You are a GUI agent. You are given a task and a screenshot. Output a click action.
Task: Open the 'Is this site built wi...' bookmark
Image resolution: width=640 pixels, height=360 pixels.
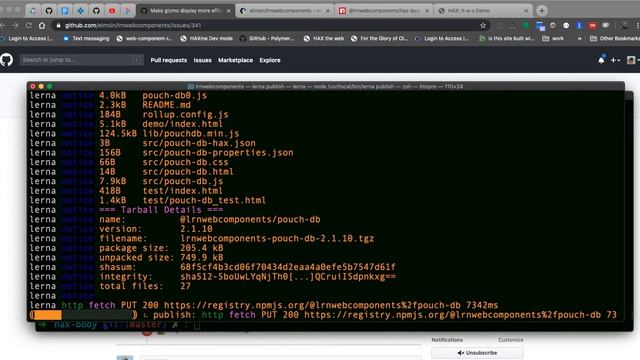(507, 38)
